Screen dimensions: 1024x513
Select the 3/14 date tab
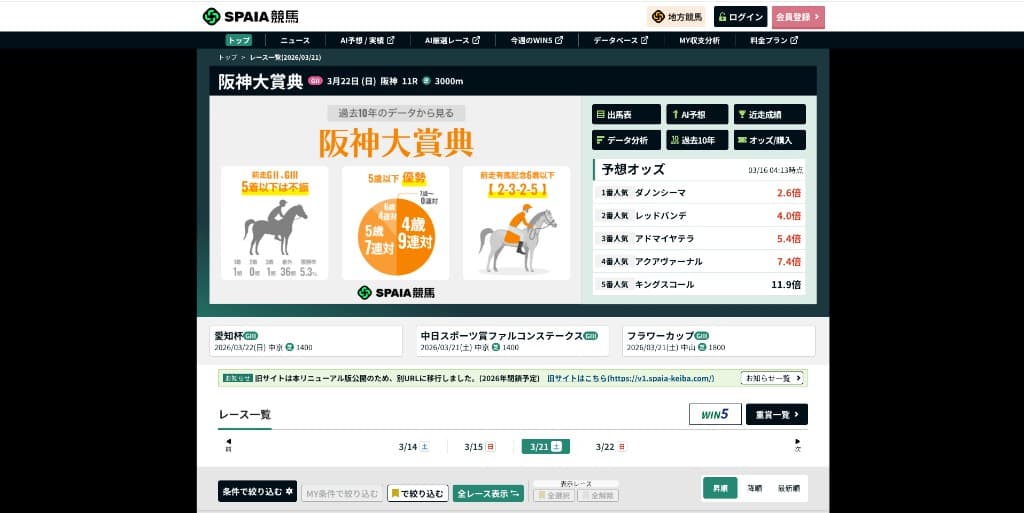pyautogui.click(x=413, y=446)
